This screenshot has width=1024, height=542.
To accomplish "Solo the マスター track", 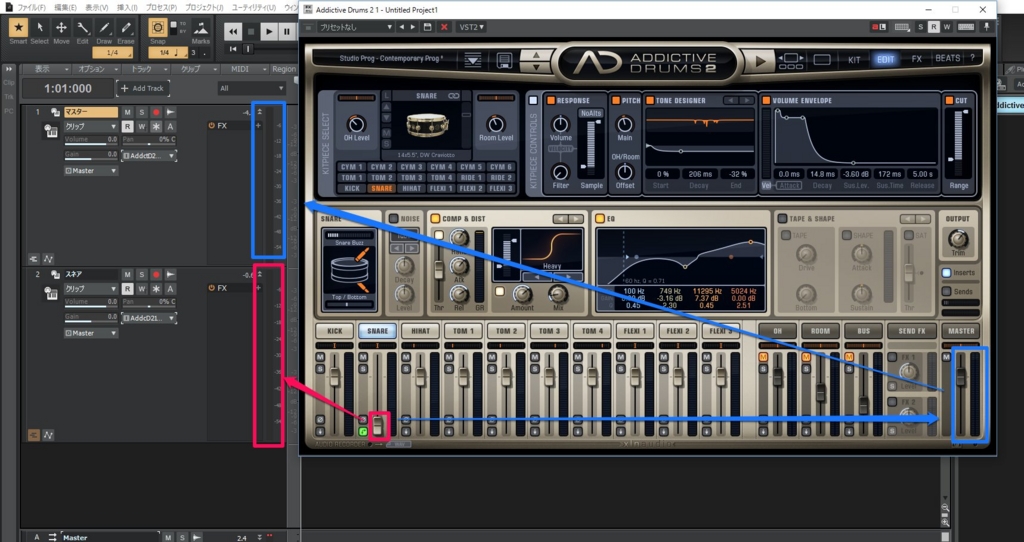I will coord(142,112).
